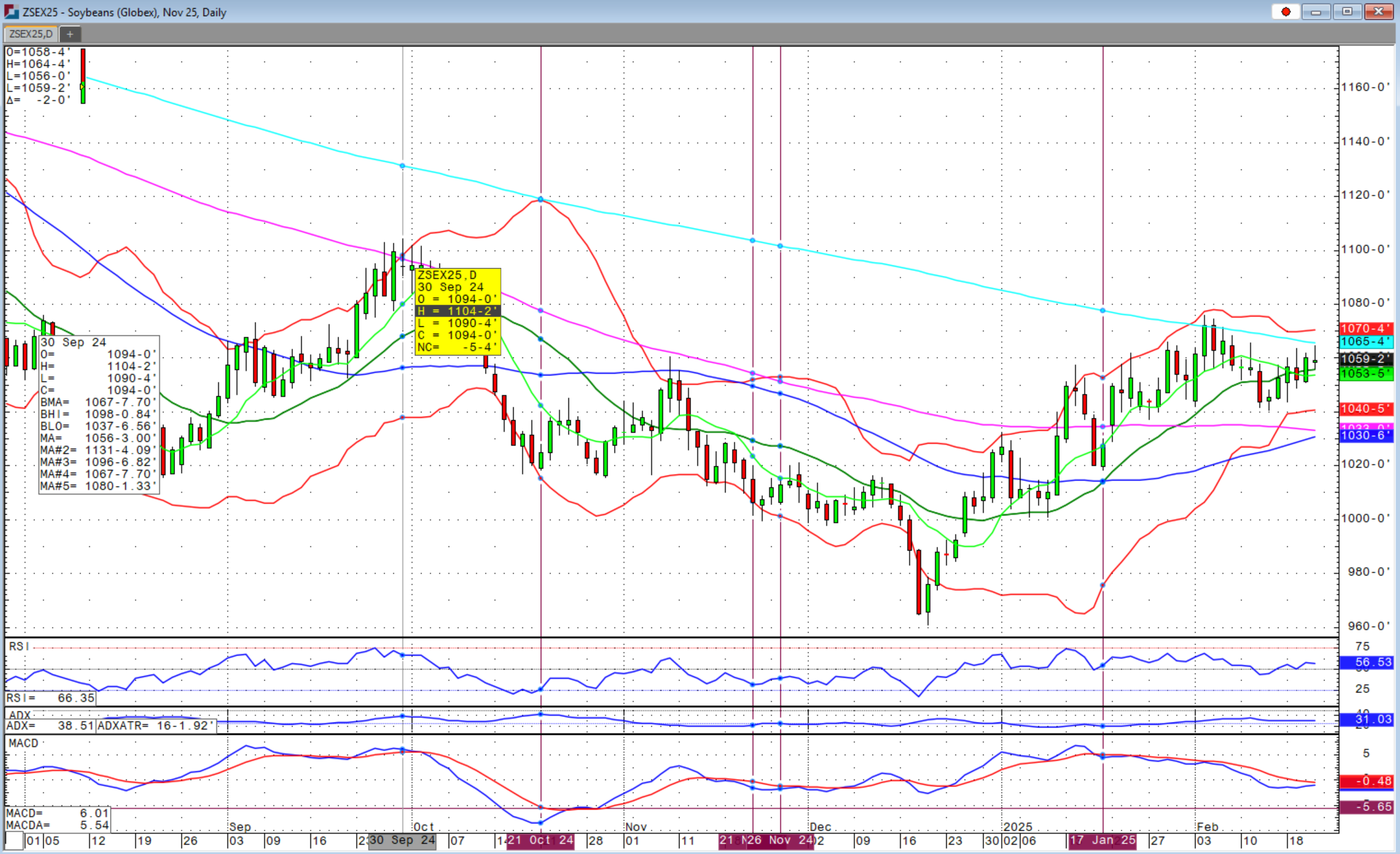Click the red record dot button
This screenshot has width=1400, height=854.
point(1286,12)
